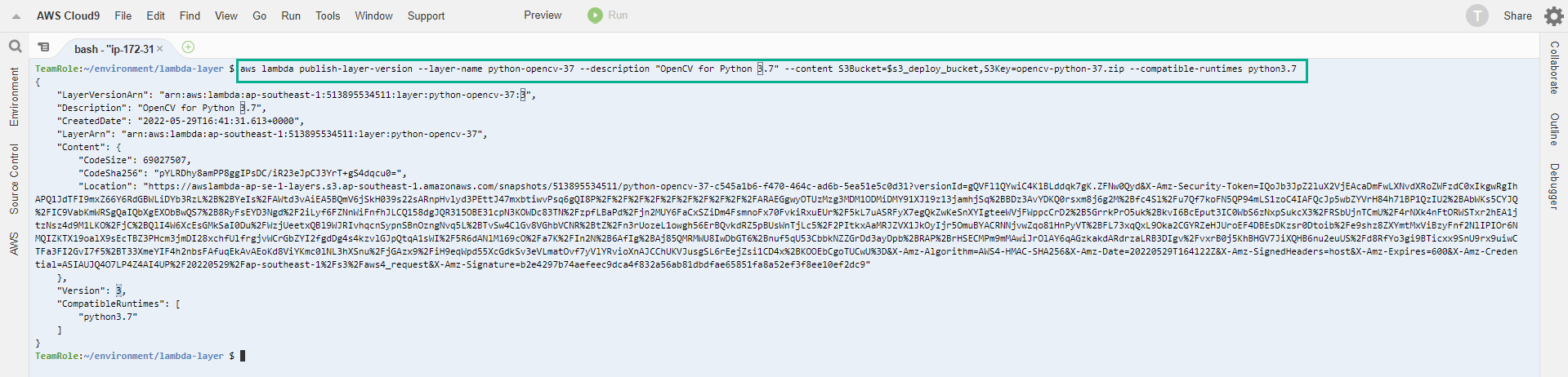Open the Edit menu
The image size is (1568, 377).
pos(155,16)
